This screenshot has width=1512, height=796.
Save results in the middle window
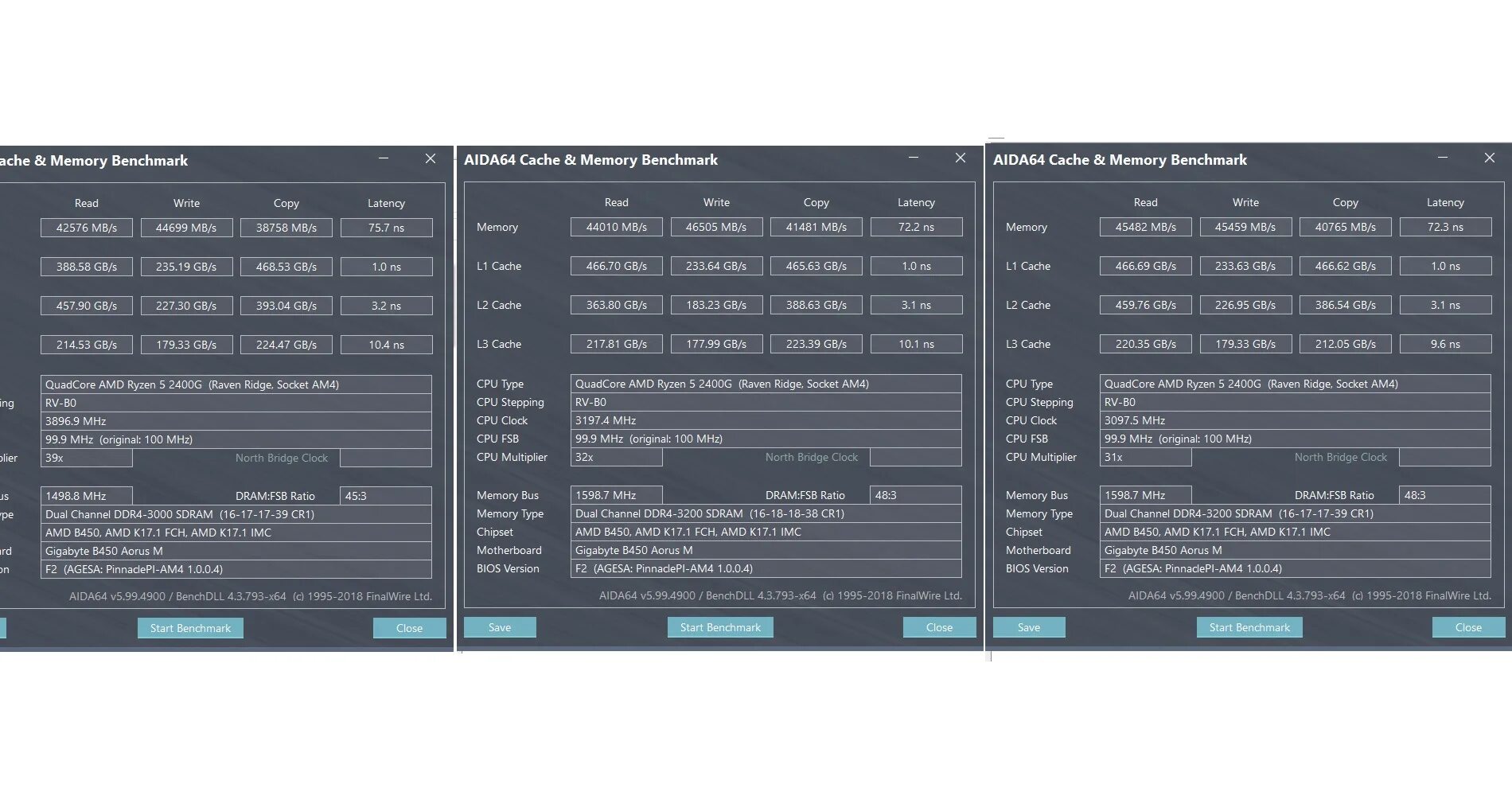(x=500, y=627)
